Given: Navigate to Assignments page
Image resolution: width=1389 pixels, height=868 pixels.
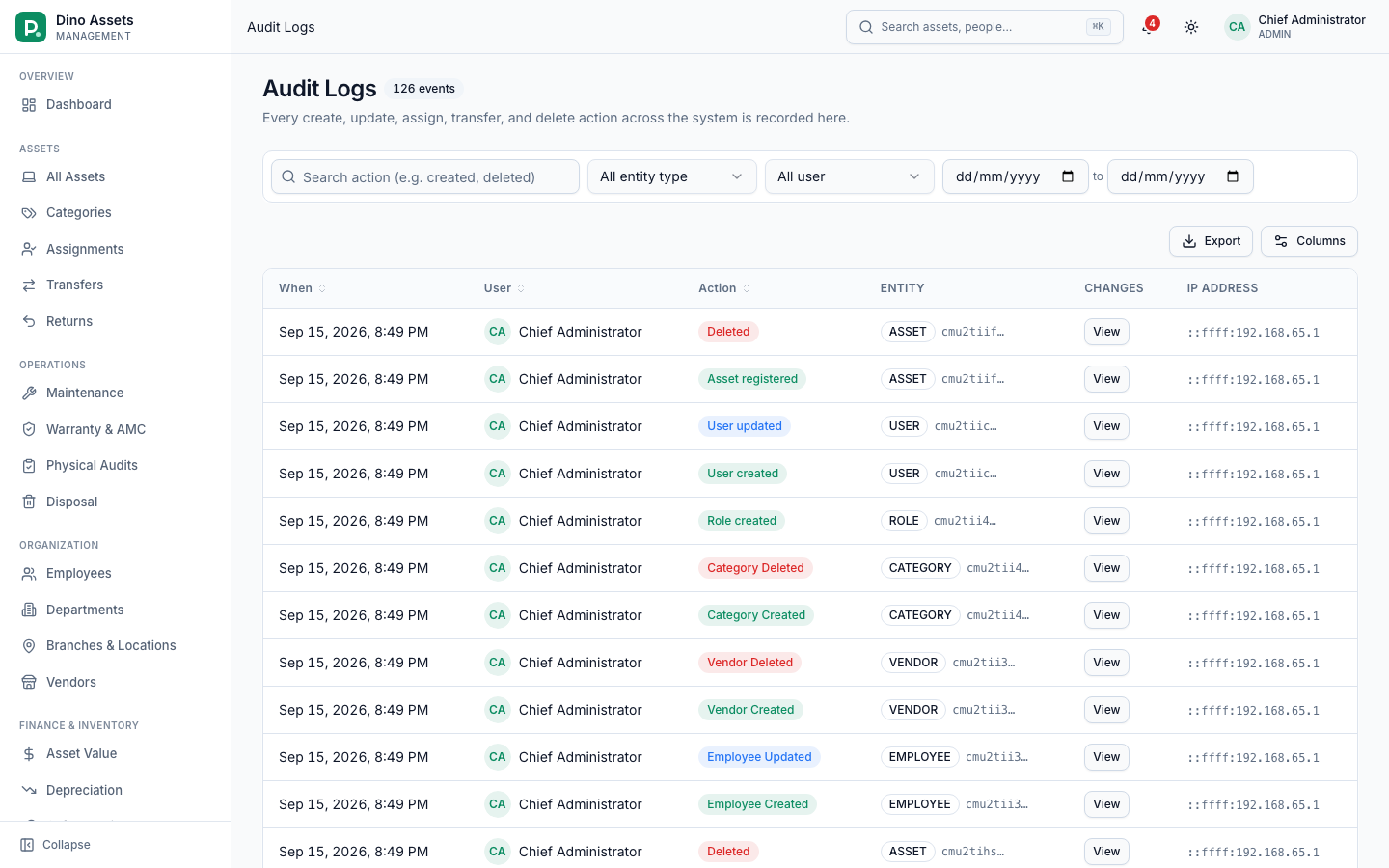Looking at the screenshot, I should tap(116, 249).
